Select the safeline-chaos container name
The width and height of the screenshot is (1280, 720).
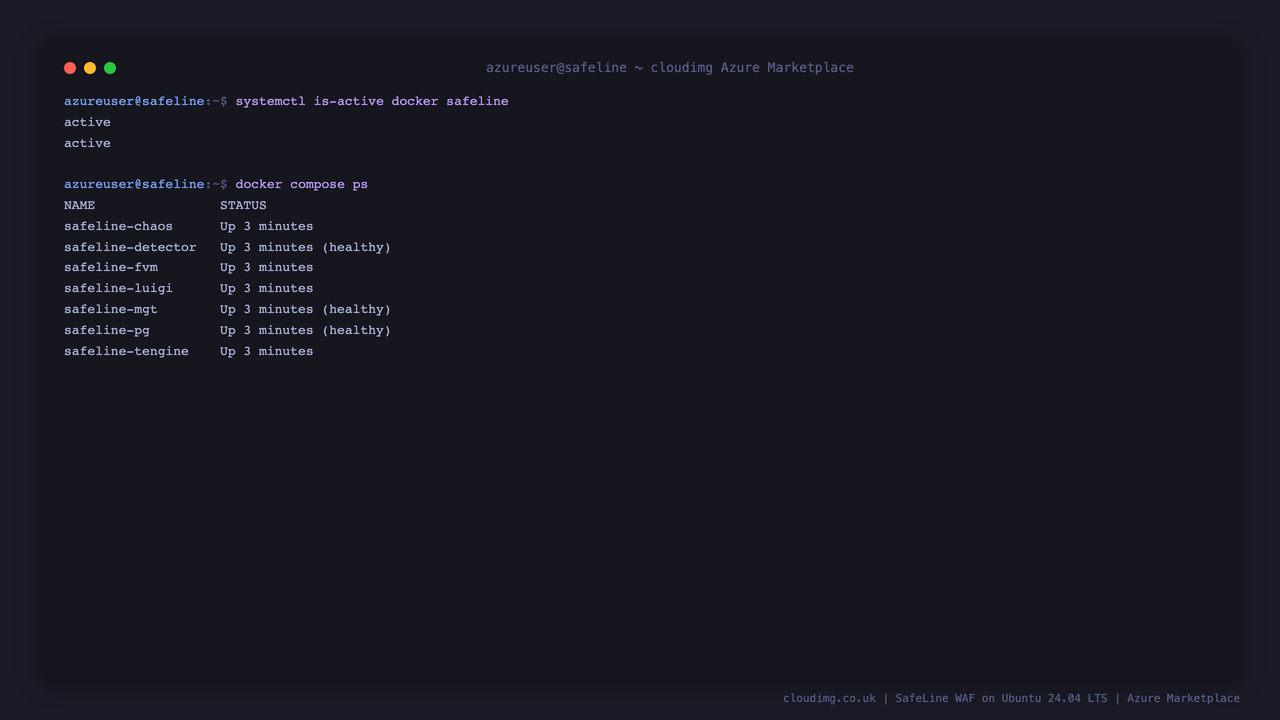pos(118,226)
